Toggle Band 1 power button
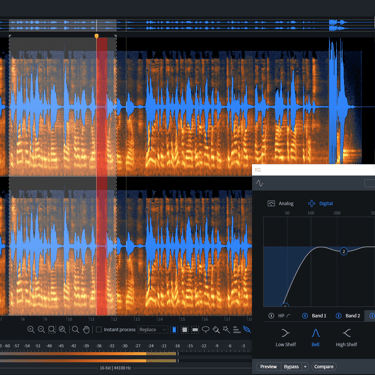The image size is (375, 375). [x=305, y=316]
